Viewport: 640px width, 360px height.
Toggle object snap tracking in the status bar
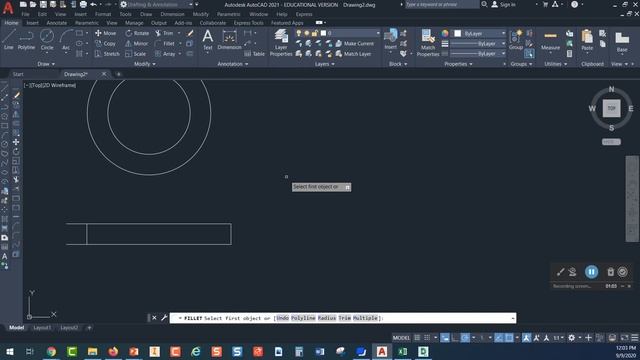tap(499, 338)
